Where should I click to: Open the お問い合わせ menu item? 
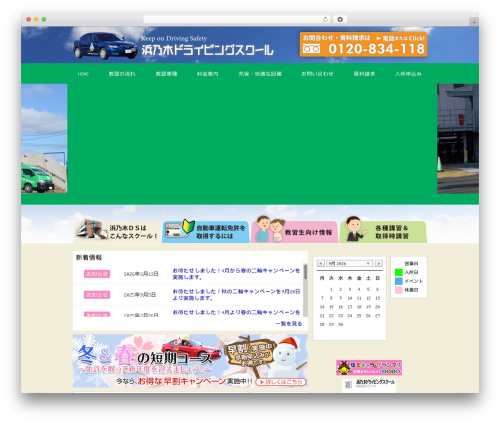[x=317, y=74]
